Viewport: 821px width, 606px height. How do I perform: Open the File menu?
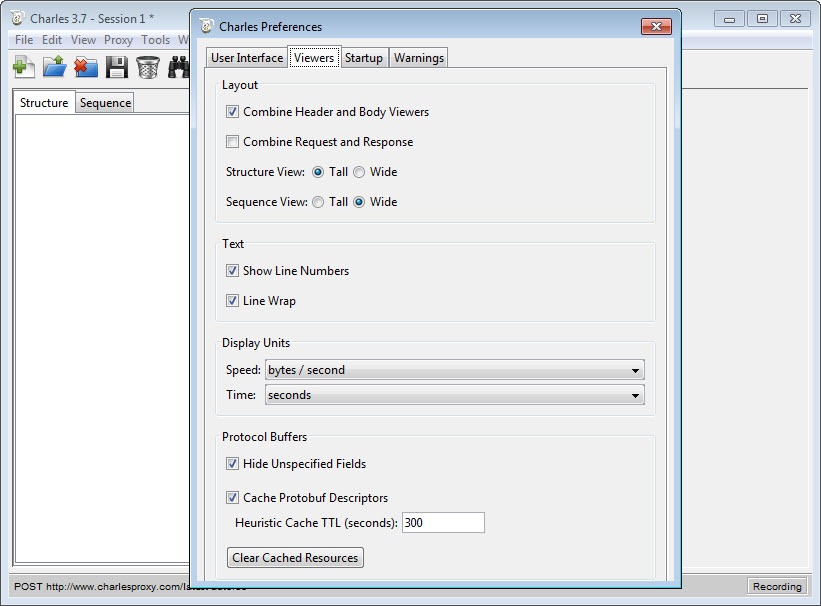click(24, 40)
